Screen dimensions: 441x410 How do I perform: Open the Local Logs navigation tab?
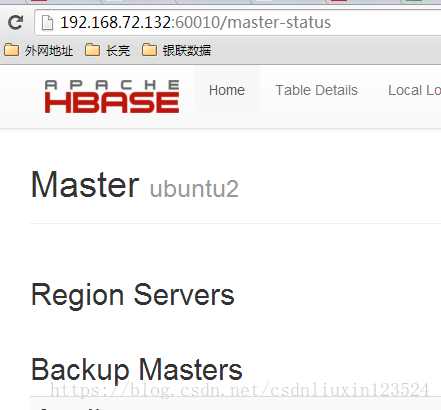tap(414, 90)
